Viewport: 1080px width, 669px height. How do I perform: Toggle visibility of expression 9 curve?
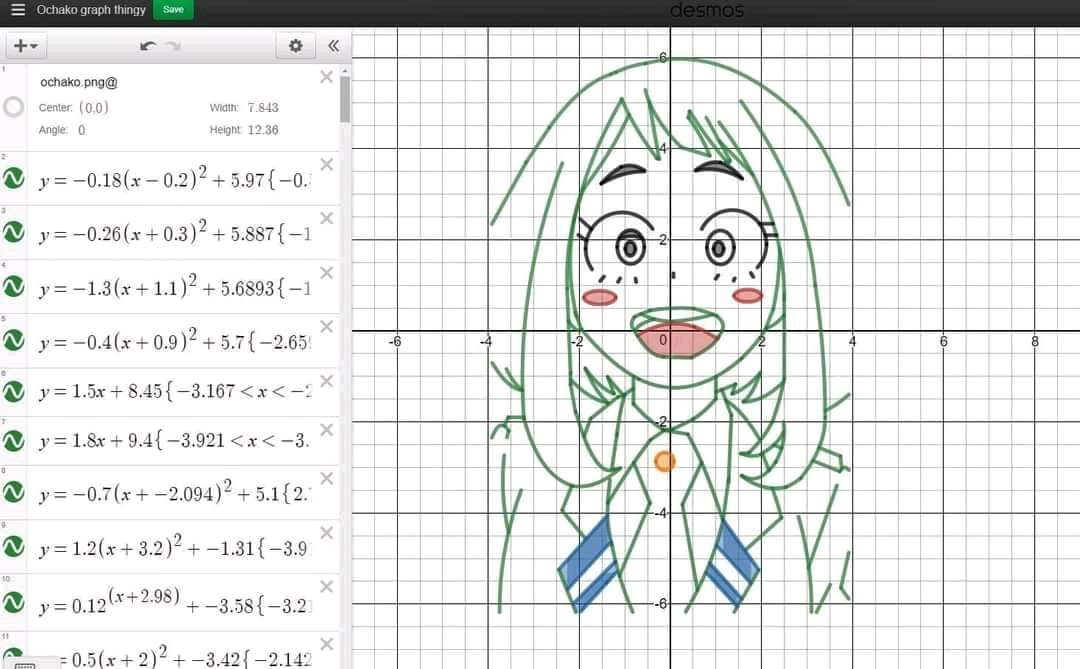pyautogui.click(x=13, y=546)
